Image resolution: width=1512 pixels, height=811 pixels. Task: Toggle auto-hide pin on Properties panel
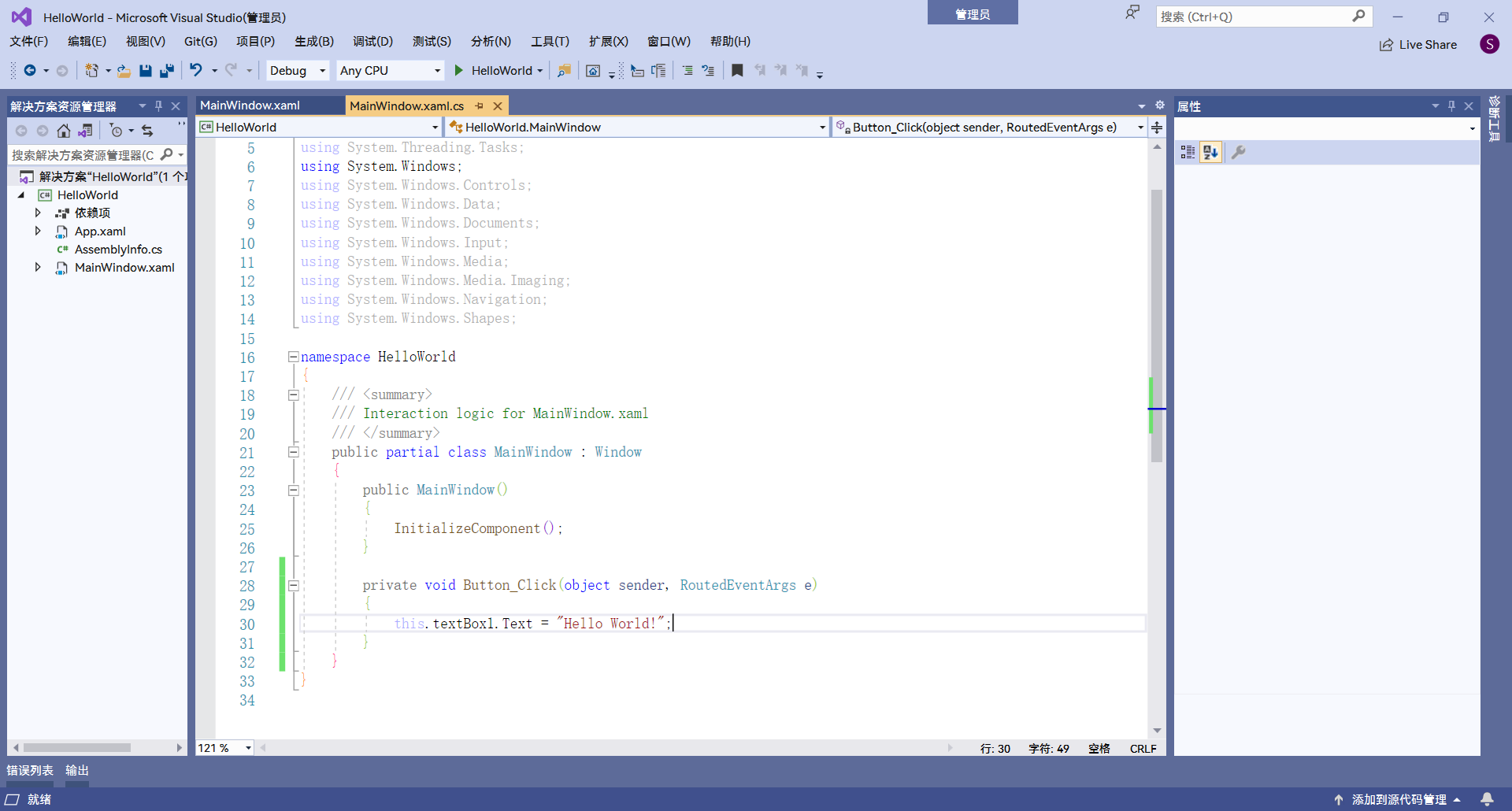point(1451,106)
